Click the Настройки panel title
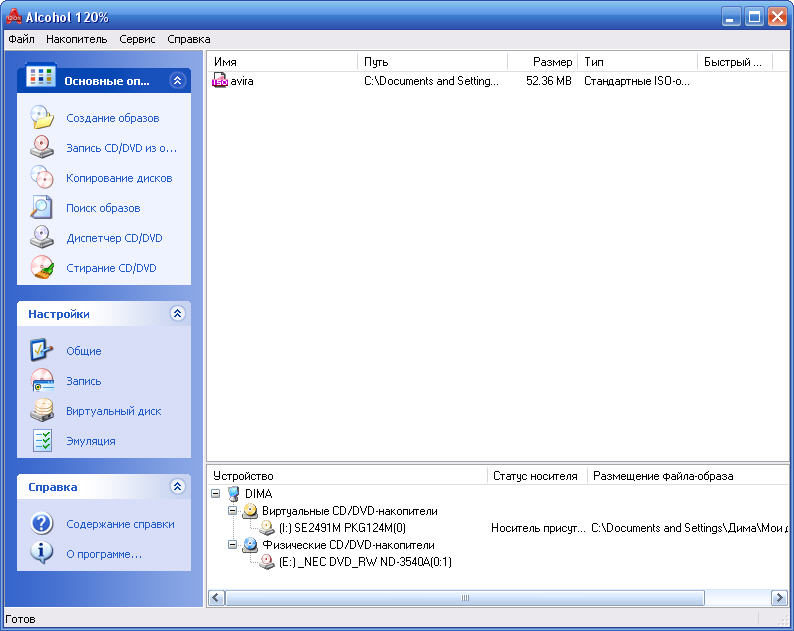This screenshot has width=794, height=631. tap(59, 314)
